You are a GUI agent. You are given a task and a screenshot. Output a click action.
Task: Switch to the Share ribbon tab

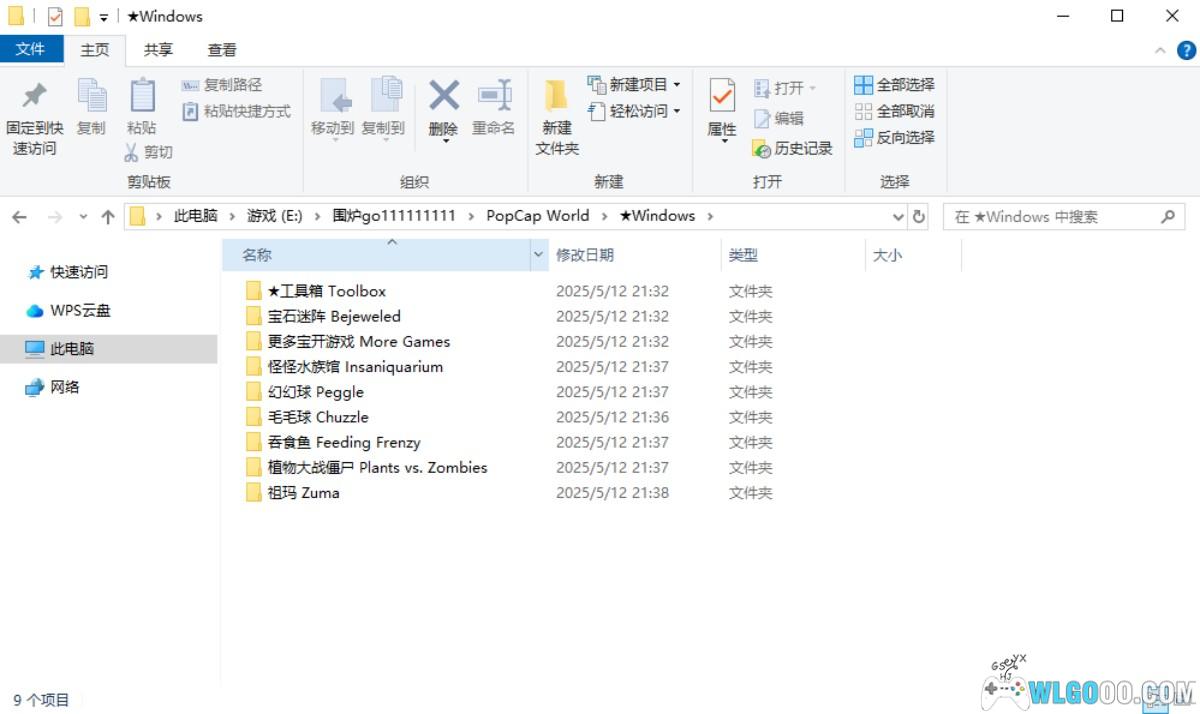point(158,50)
